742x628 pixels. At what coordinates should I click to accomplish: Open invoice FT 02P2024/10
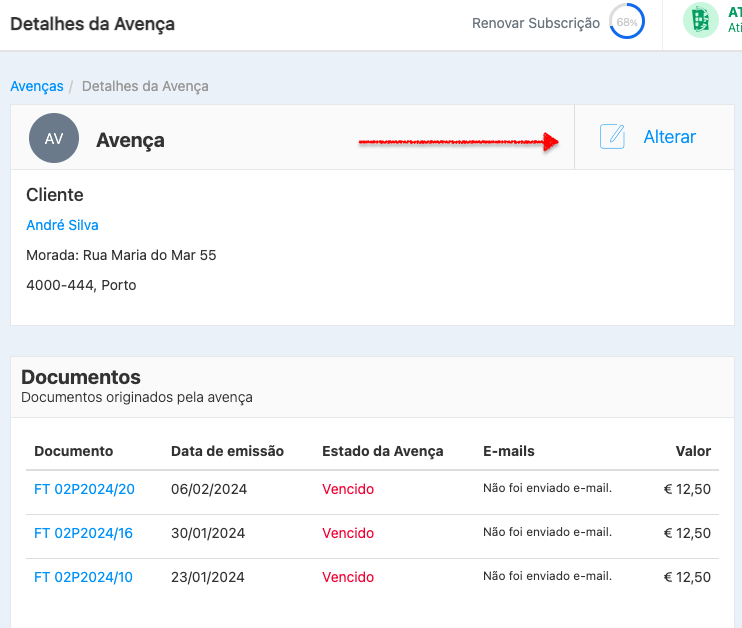pos(84,577)
